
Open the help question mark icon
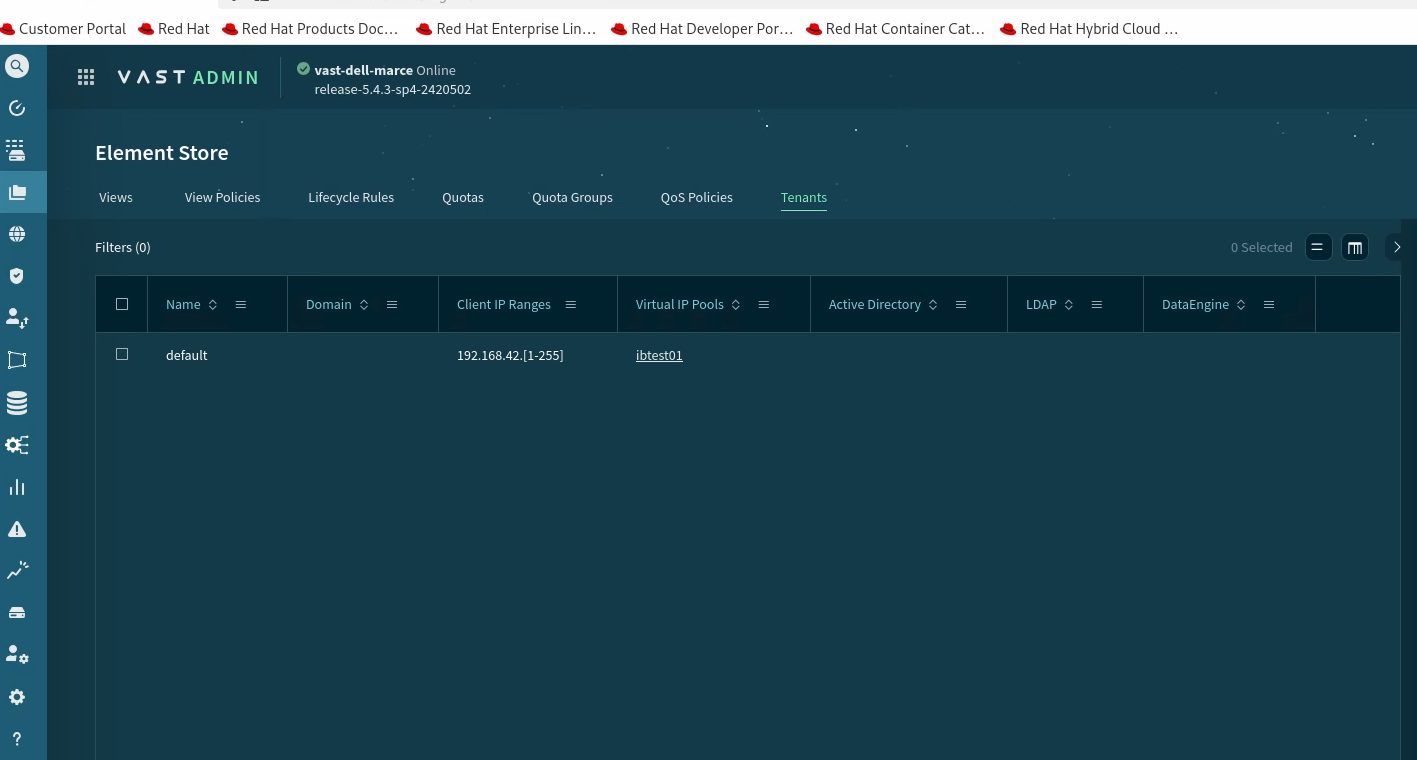17,739
